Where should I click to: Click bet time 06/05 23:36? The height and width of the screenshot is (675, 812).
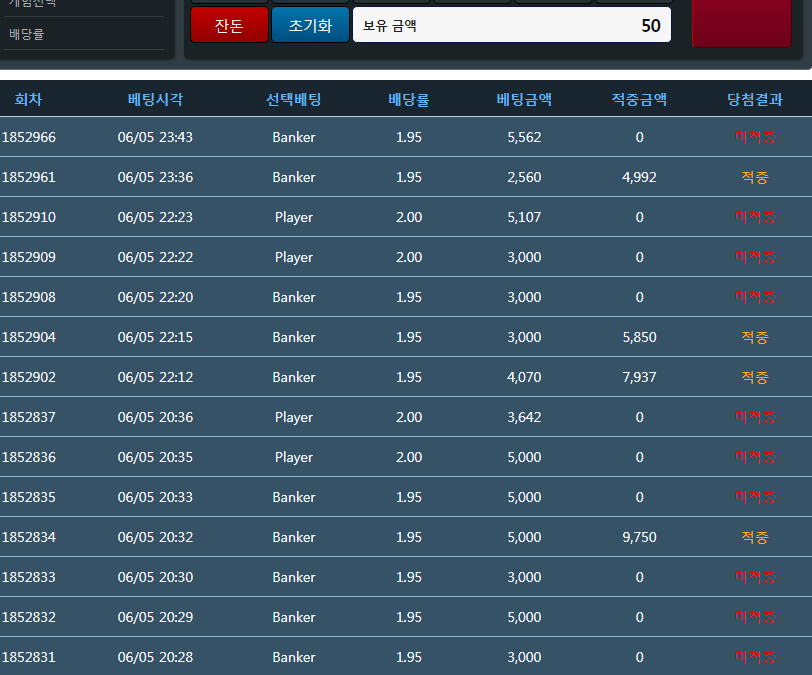[x=155, y=177]
